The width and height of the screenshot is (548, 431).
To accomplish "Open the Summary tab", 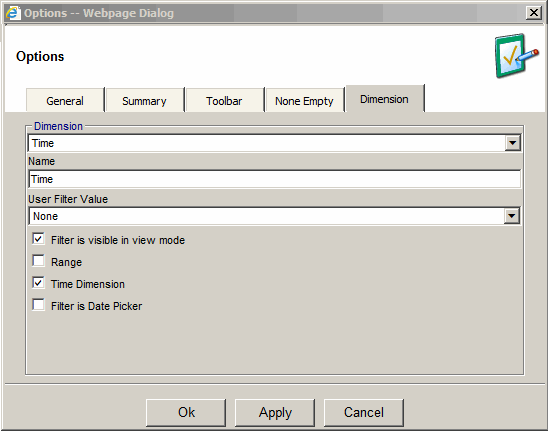I will coord(144,101).
